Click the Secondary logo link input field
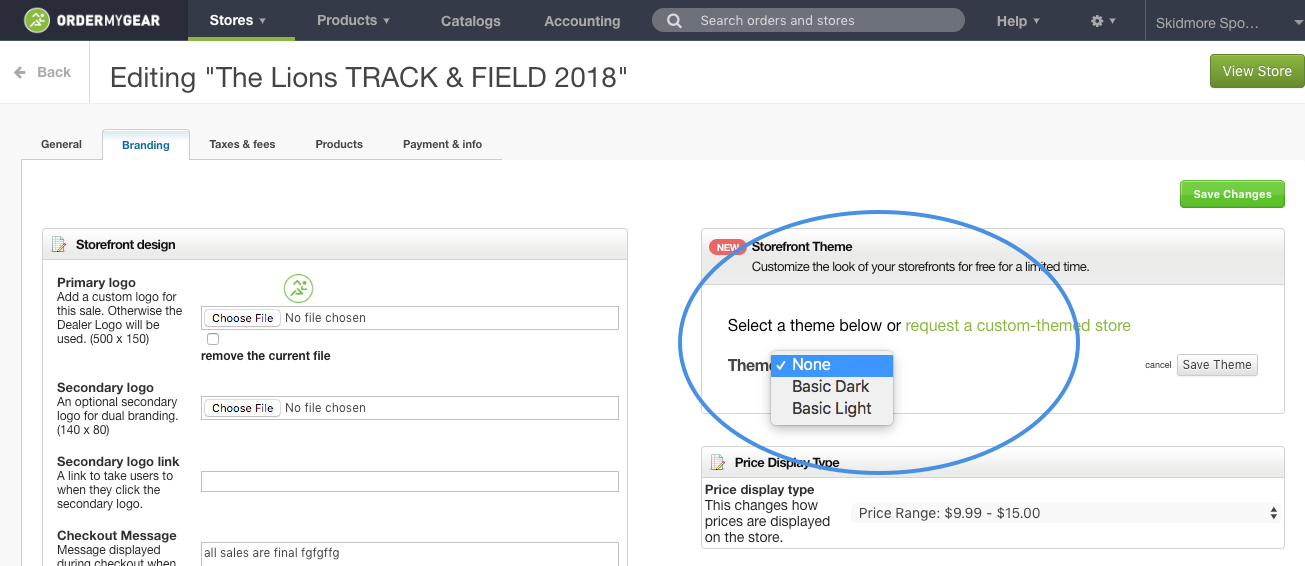The width and height of the screenshot is (1305, 566). click(x=410, y=481)
